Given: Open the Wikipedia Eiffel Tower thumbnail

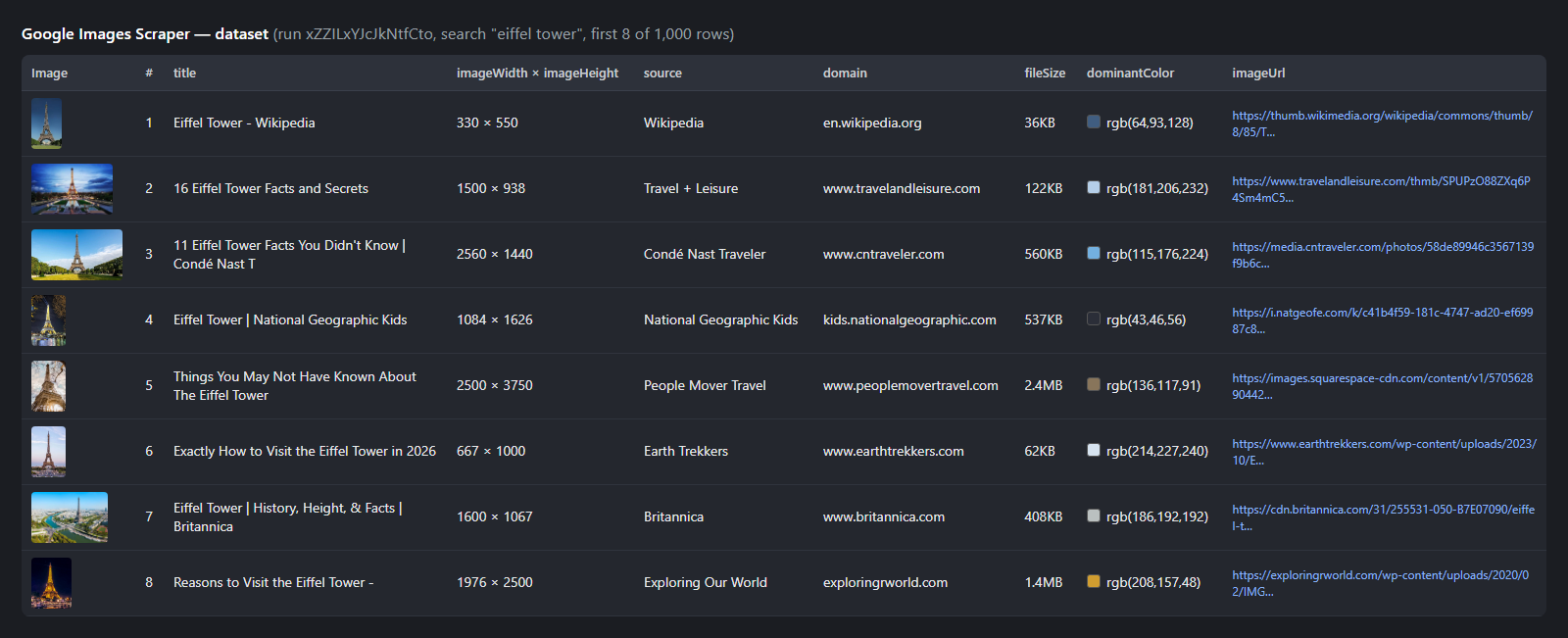Looking at the screenshot, I should 46,123.
